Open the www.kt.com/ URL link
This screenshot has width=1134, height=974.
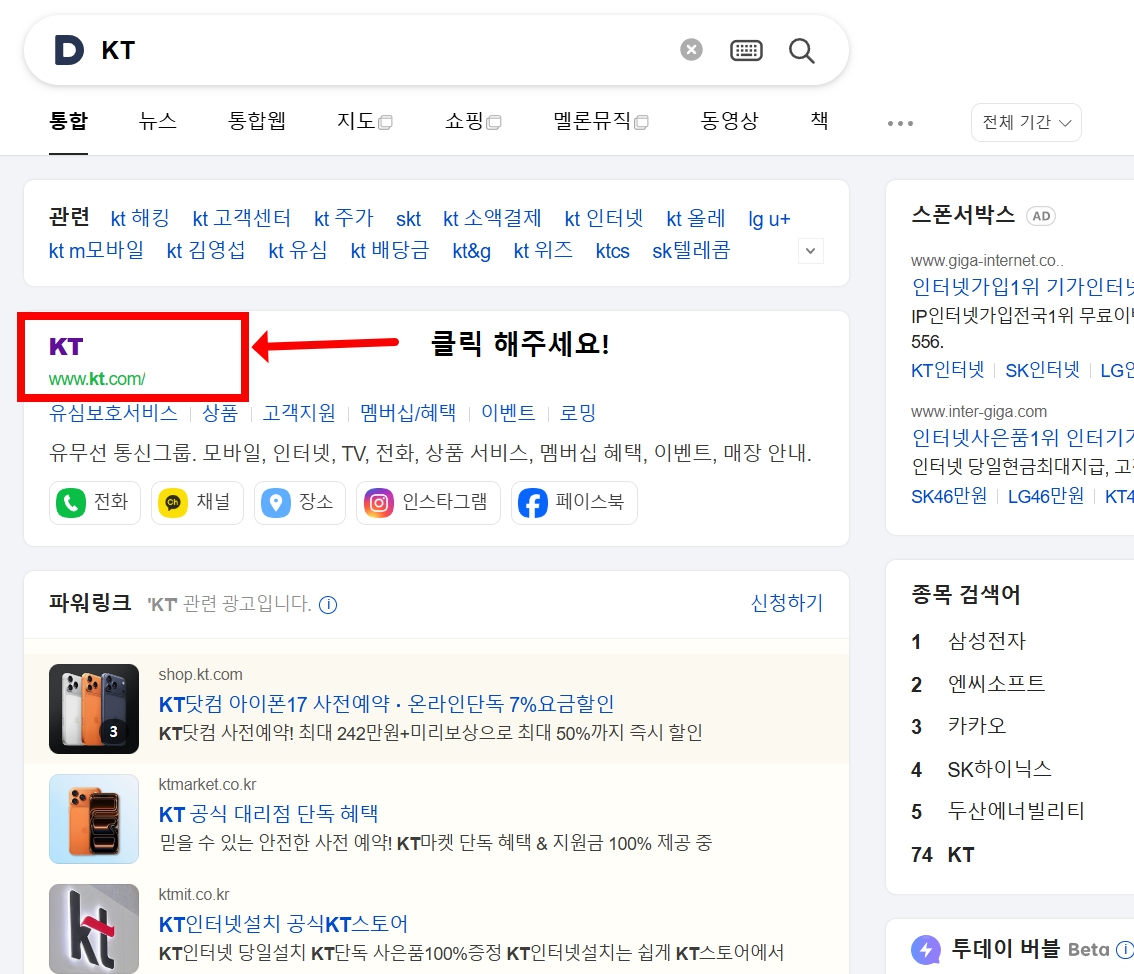pyautogui.click(x=97, y=379)
